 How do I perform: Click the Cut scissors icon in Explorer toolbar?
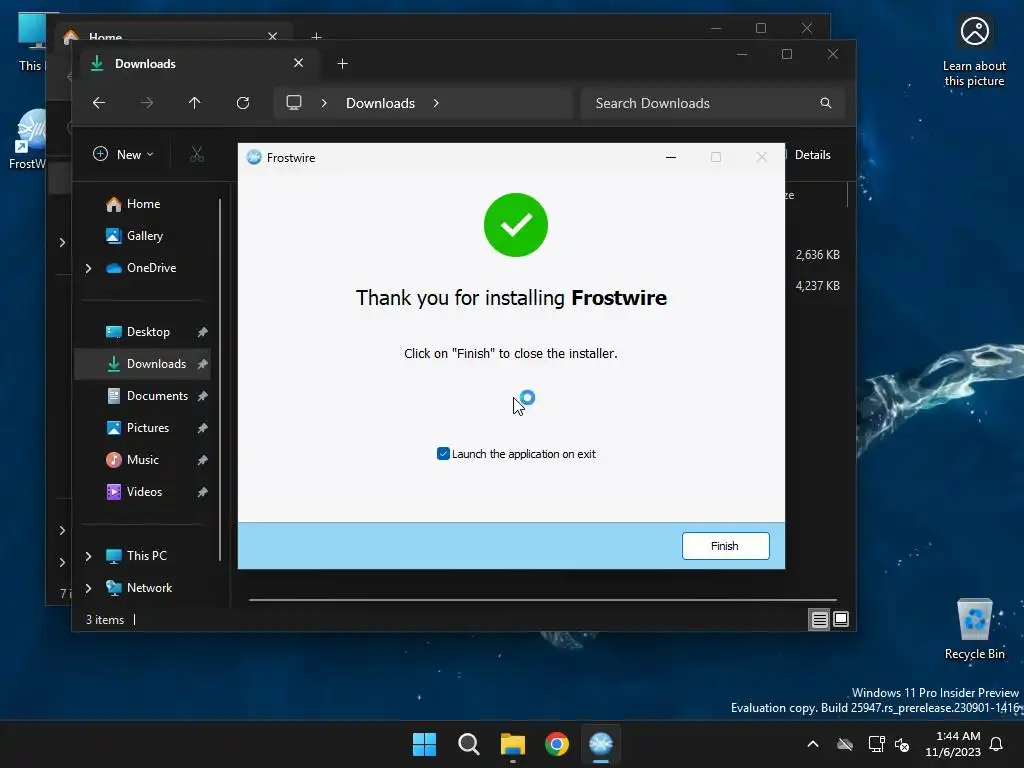[x=197, y=155]
